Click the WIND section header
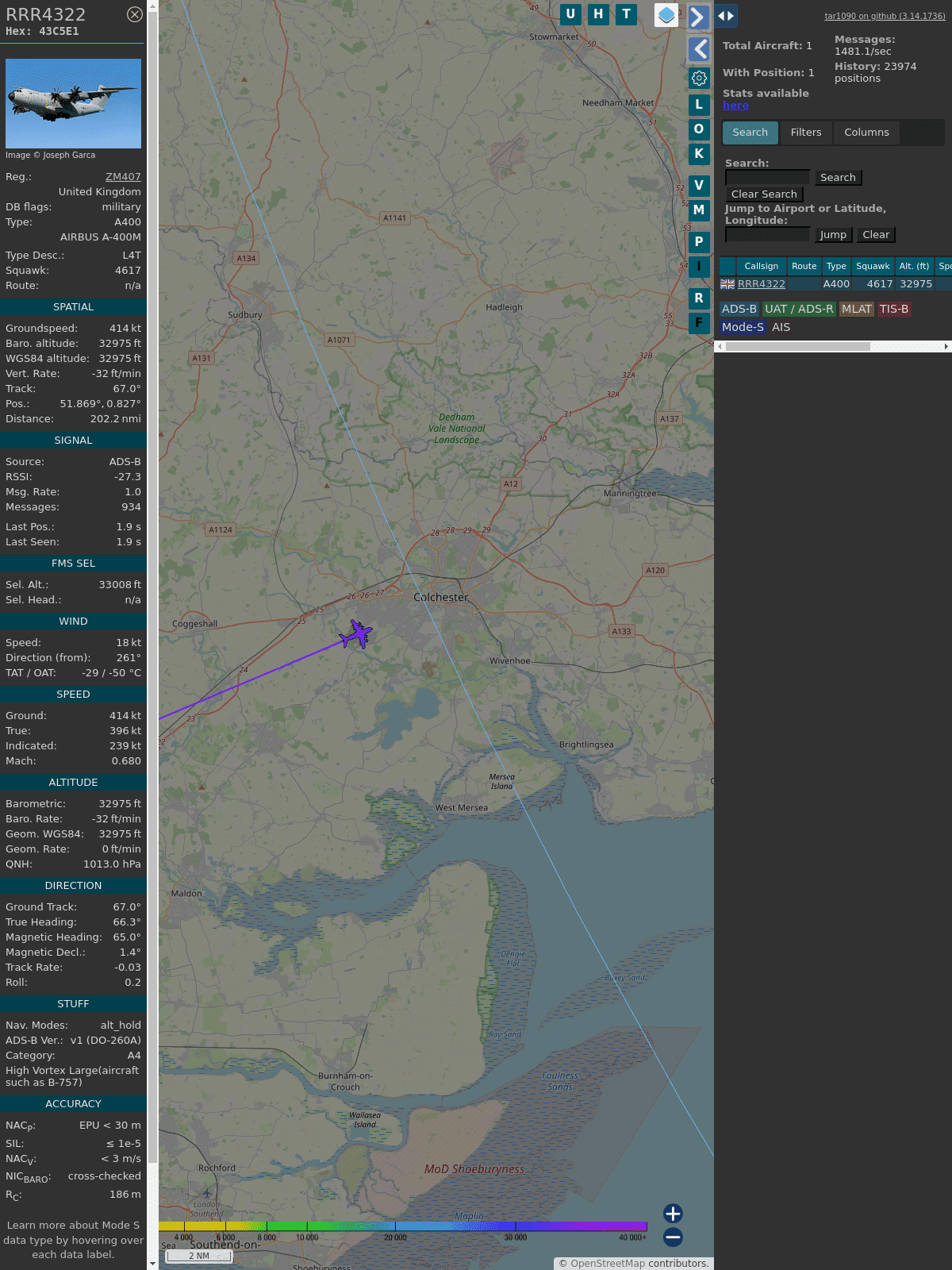 click(x=73, y=622)
